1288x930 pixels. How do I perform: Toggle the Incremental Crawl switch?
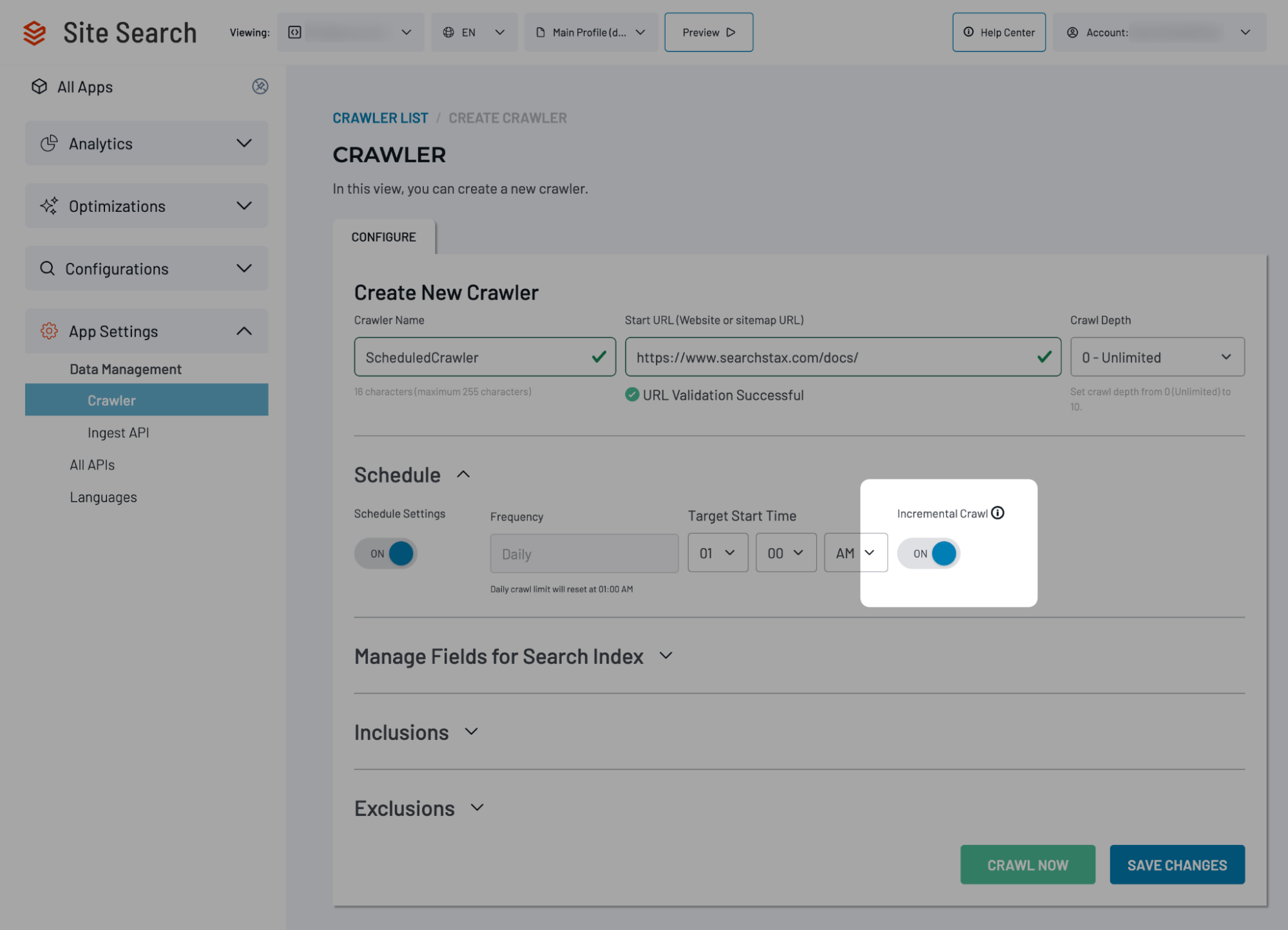click(928, 553)
